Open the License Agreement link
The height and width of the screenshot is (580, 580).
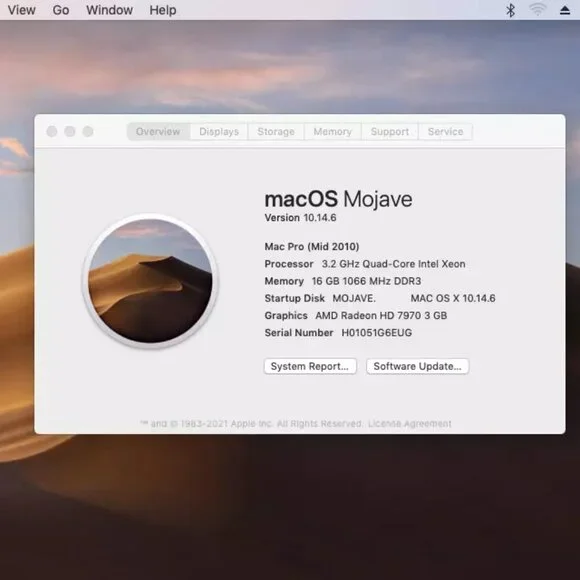tap(409, 424)
